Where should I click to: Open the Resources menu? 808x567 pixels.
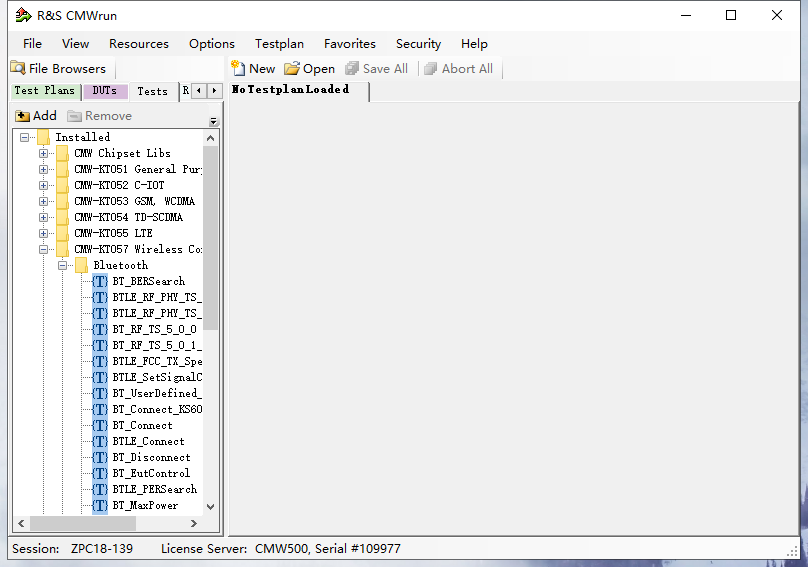(x=139, y=44)
